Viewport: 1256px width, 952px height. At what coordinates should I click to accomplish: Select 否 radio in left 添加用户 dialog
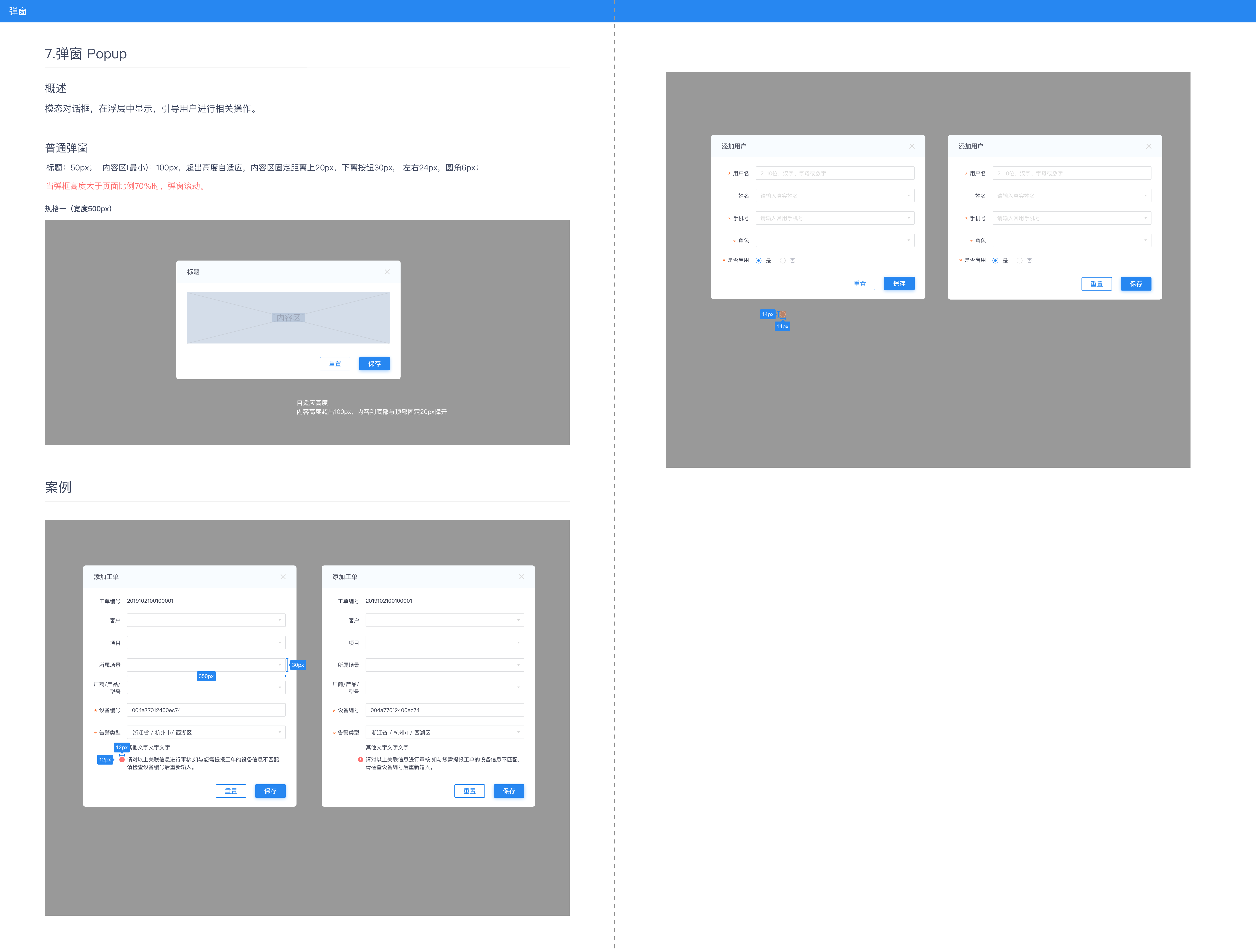(783, 261)
